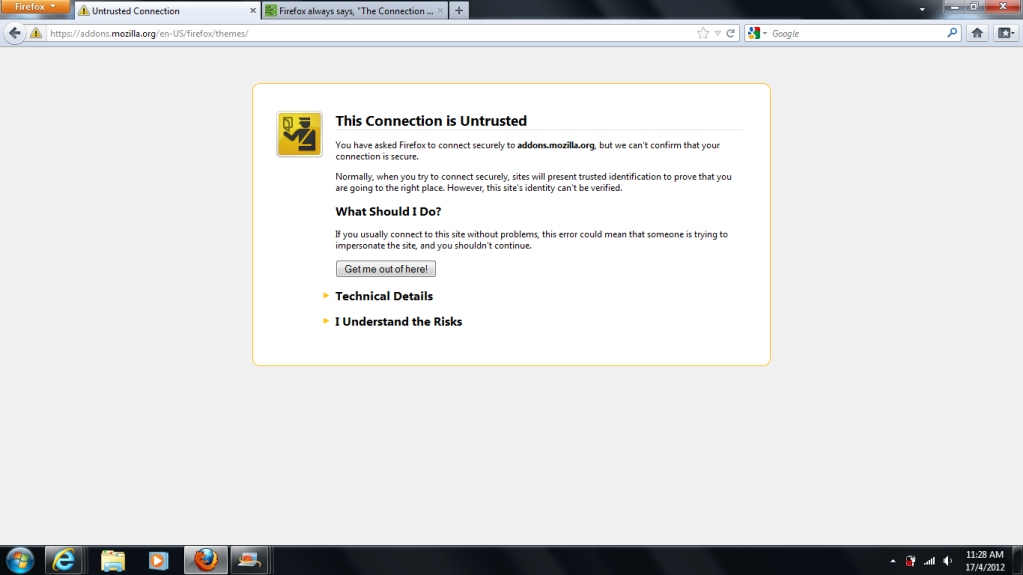Open the orange Firefox menu button

[35, 7]
